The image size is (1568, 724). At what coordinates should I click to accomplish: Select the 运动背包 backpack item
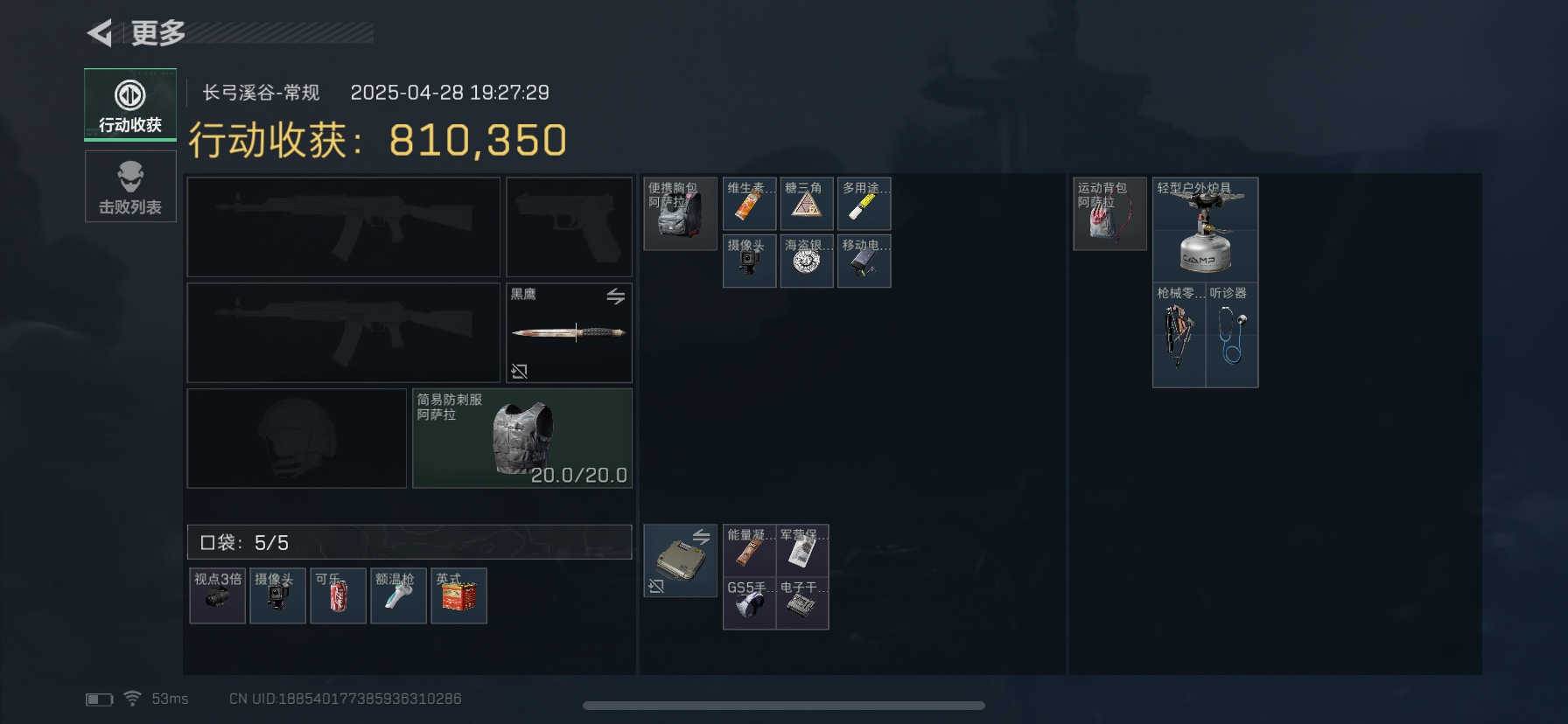[x=1109, y=213]
